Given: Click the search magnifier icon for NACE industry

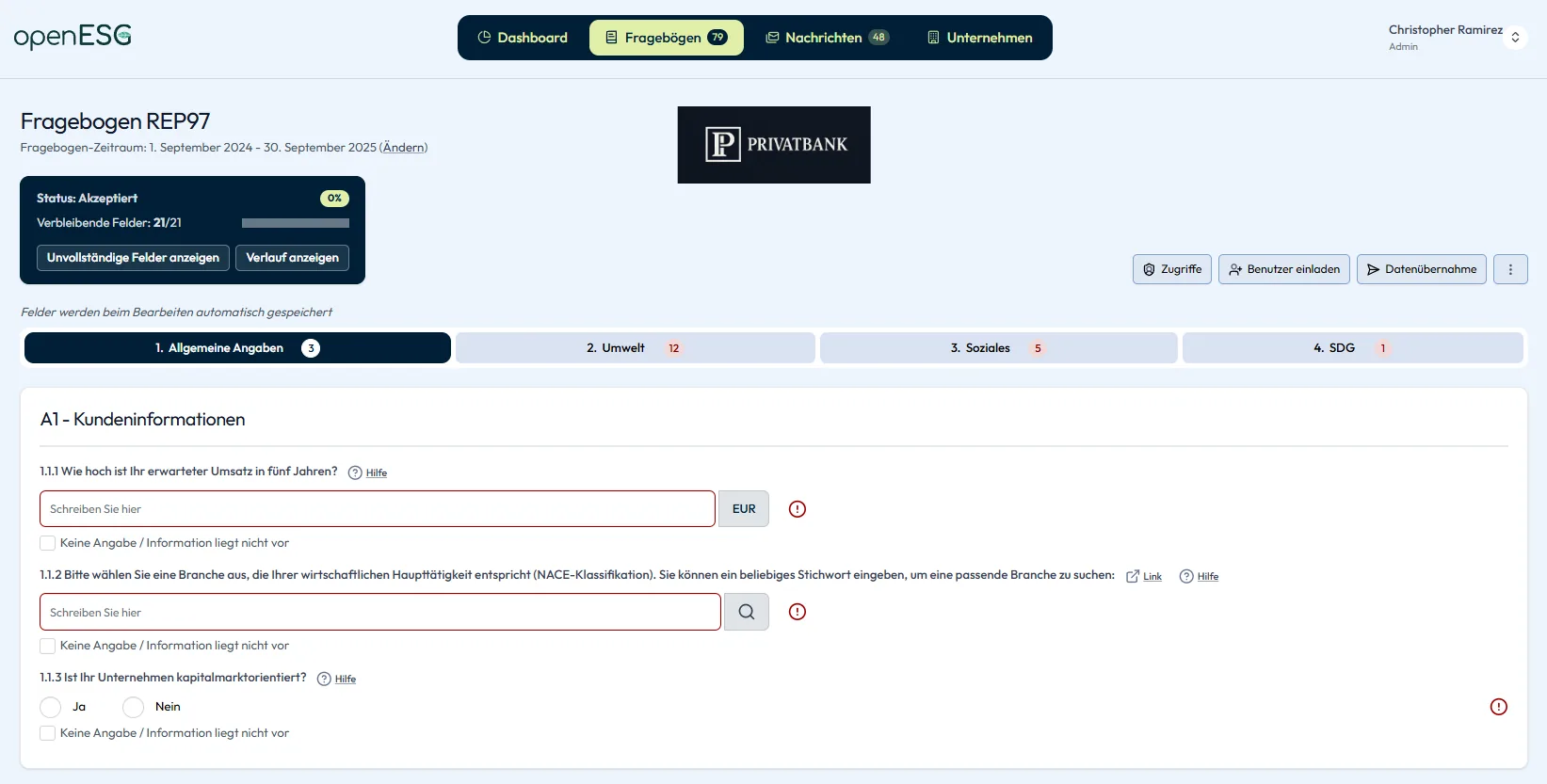Looking at the screenshot, I should coord(746,612).
